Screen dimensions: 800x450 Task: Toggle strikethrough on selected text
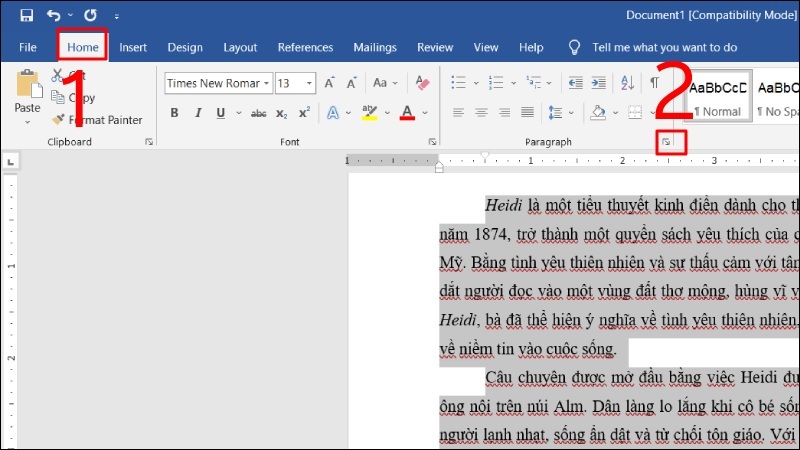pyautogui.click(x=257, y=112)
